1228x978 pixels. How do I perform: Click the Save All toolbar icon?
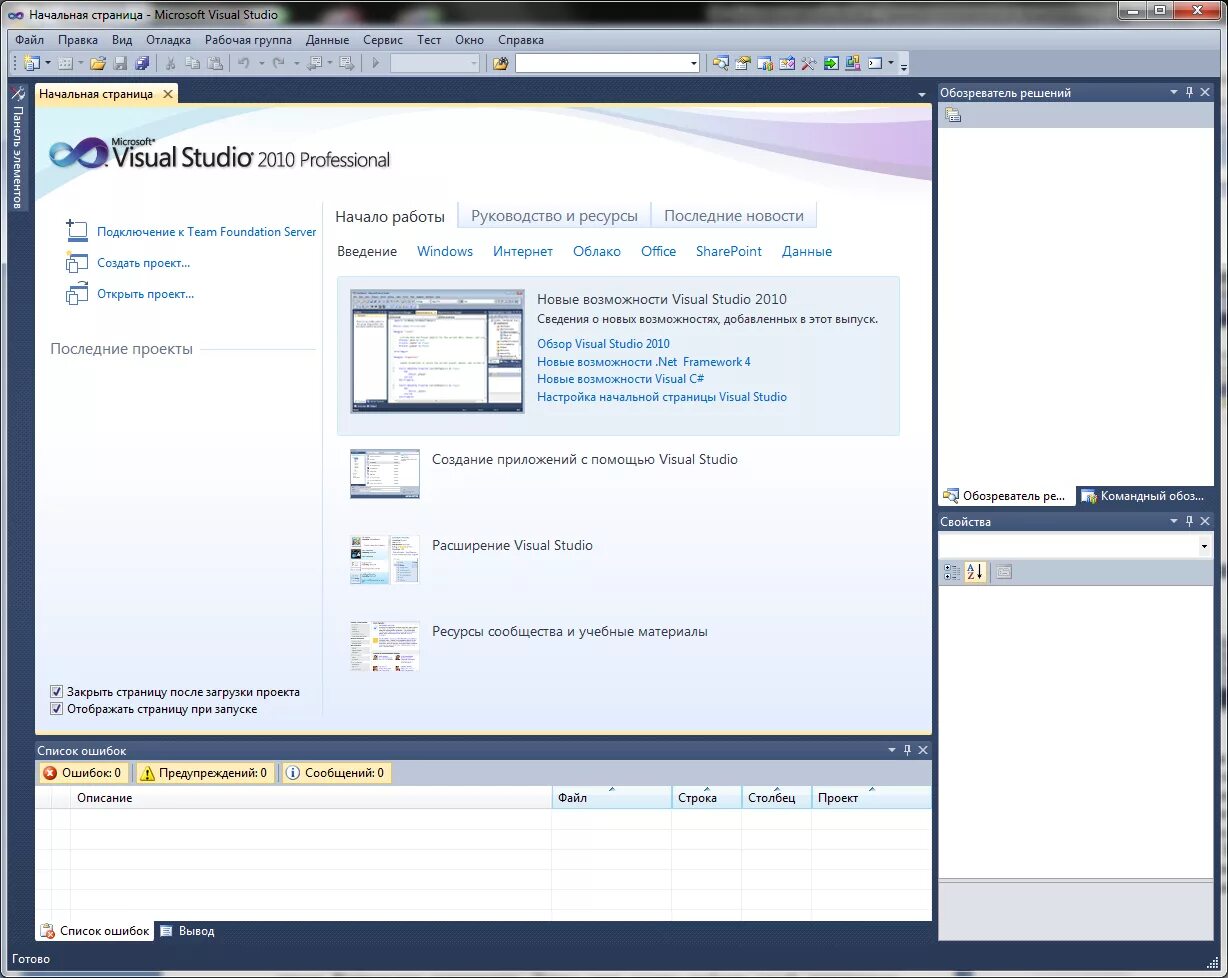[142, 63]
